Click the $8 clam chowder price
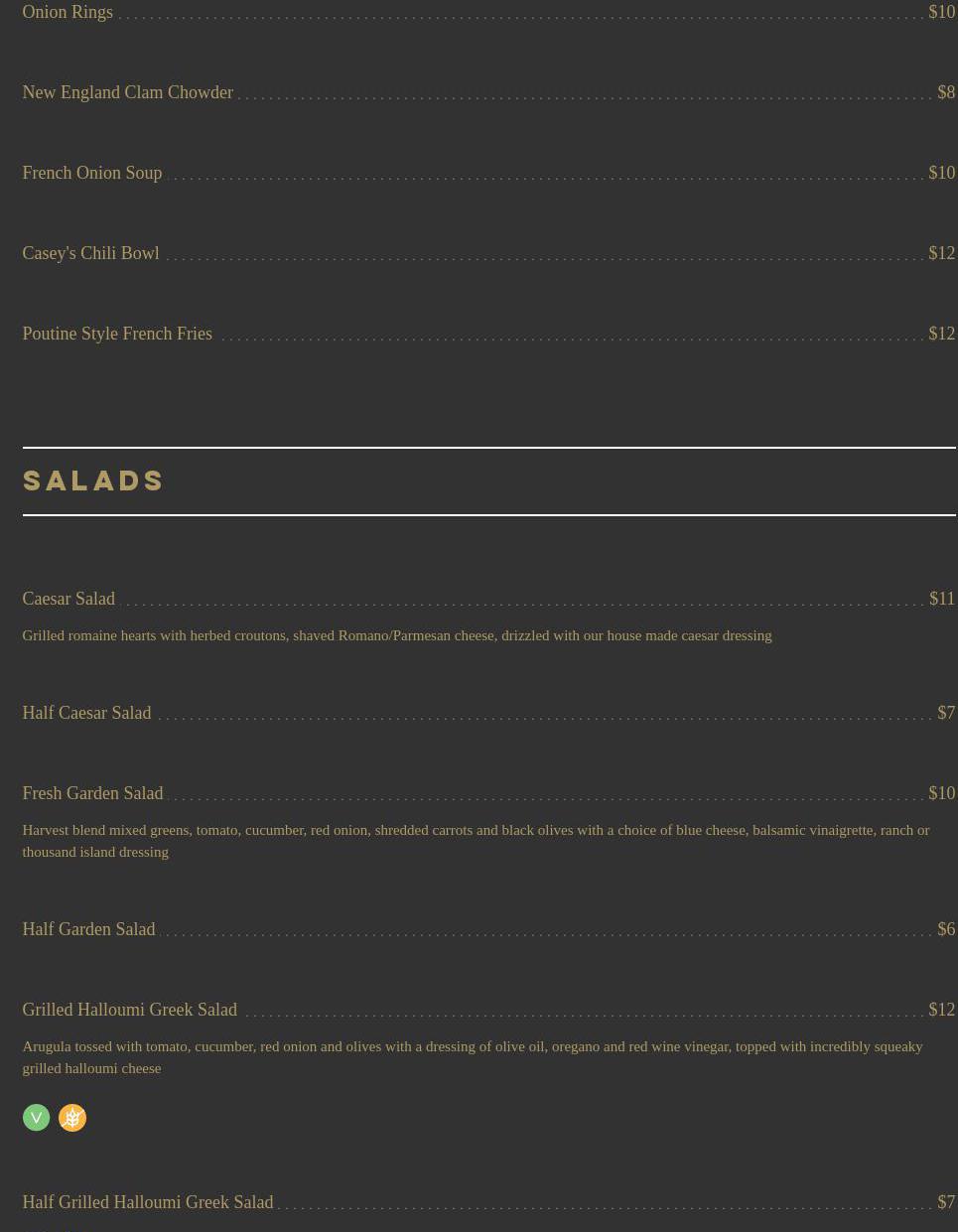The image size is (958, 1232). pos(946,92)
